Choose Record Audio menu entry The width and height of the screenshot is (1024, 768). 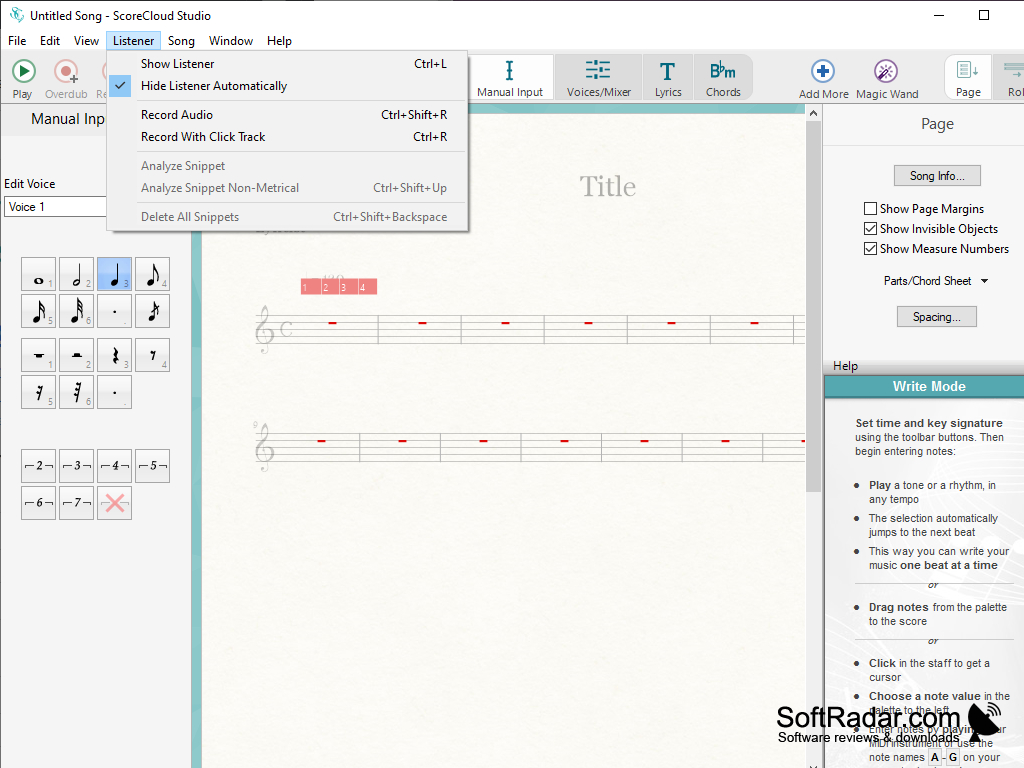[287, 114]
